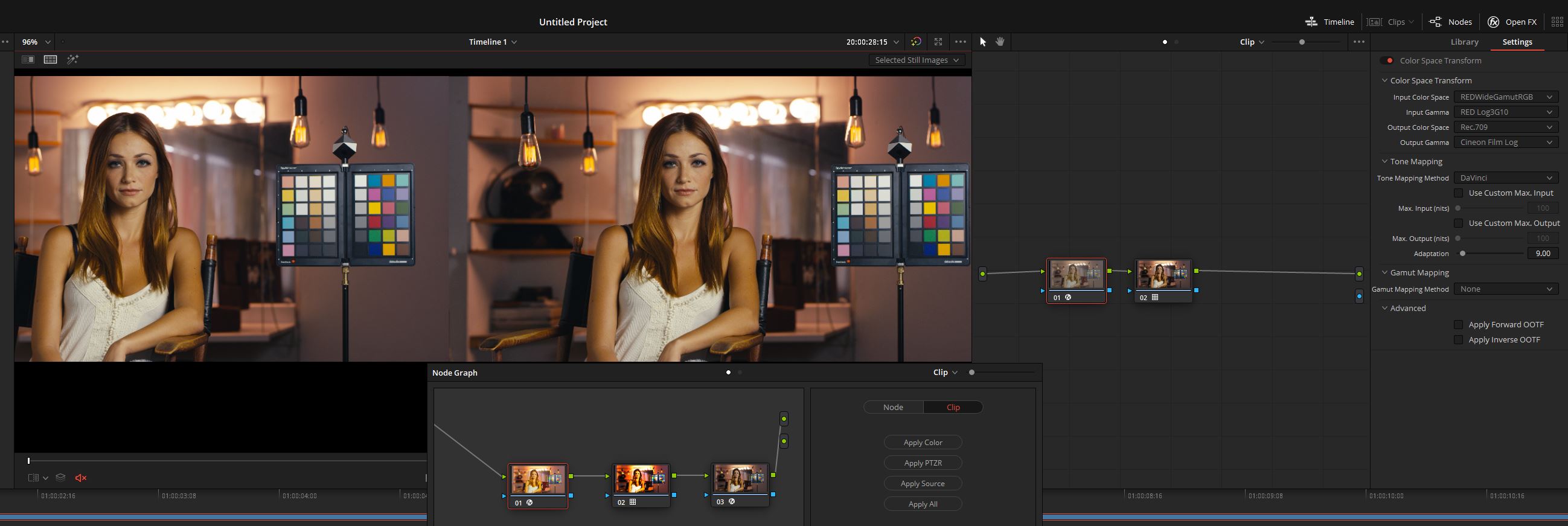The height and width of the screenshot is (526, 1568).
Task: Click the Adaptation value field 9.00
Action: (x=1543, y=254)
